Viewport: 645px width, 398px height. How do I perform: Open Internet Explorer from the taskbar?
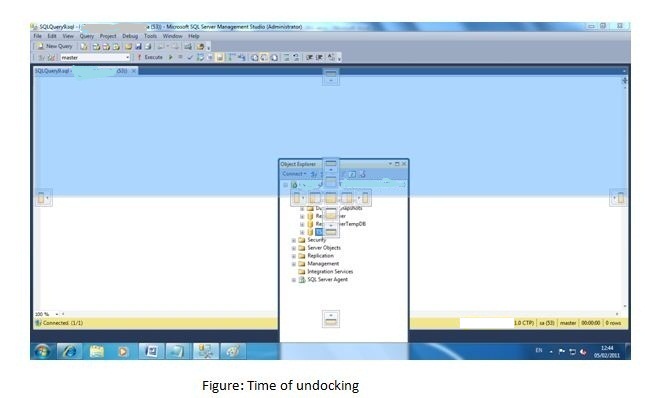[70, 352]
